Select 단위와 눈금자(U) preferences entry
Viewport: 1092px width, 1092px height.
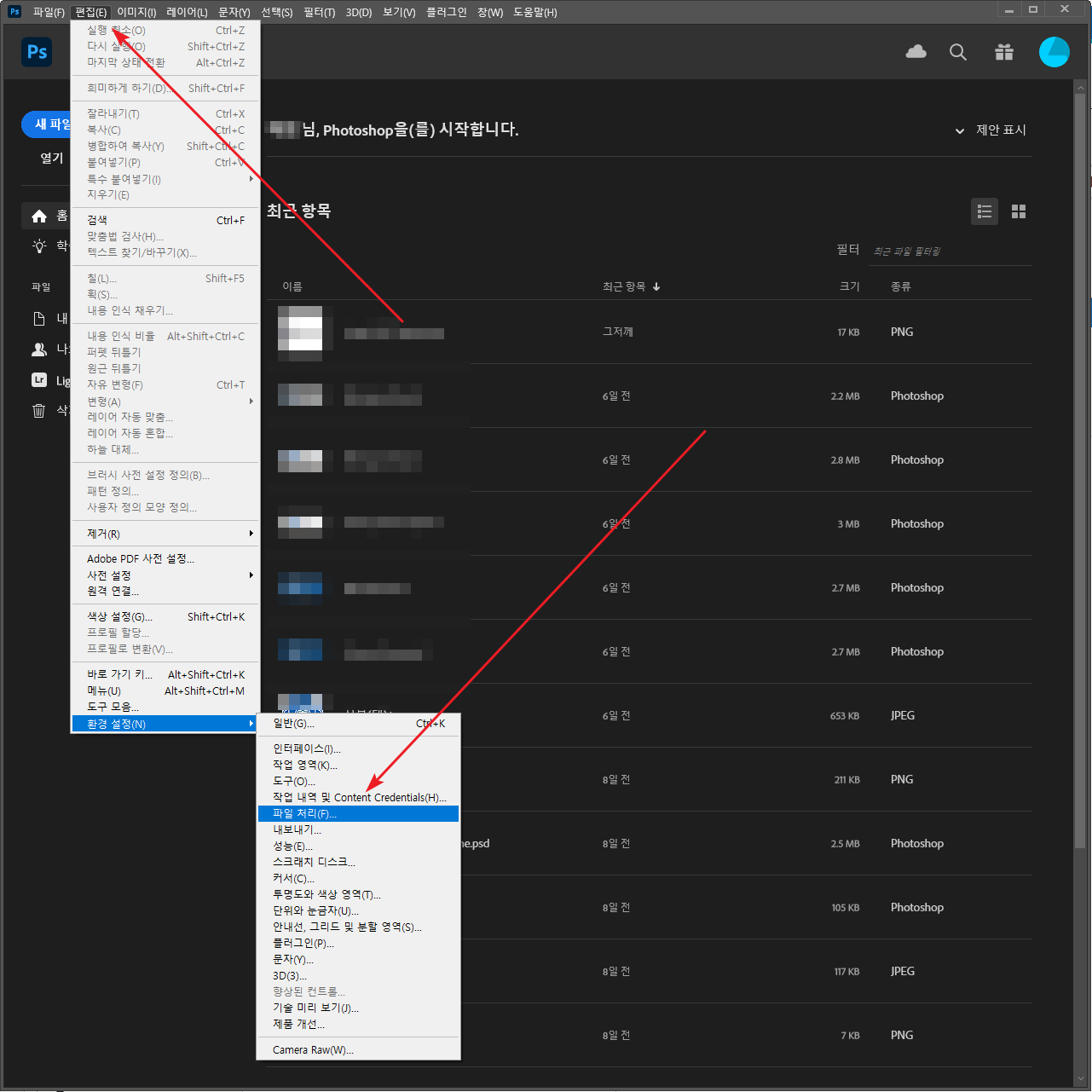[358, 911]
